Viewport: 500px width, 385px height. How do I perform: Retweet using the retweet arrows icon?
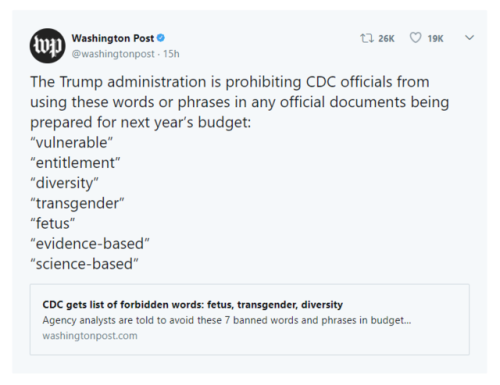click(366, 38)
